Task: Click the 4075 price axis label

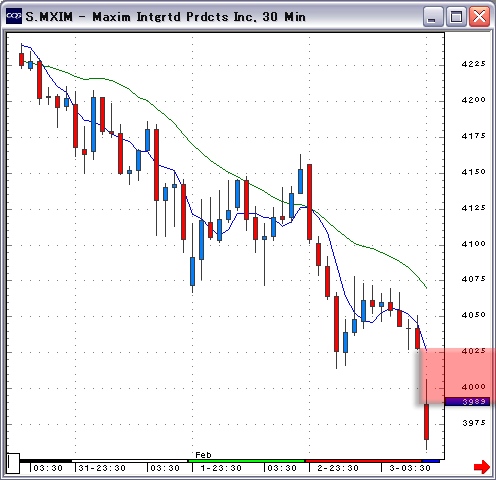Action: point(473,279)
